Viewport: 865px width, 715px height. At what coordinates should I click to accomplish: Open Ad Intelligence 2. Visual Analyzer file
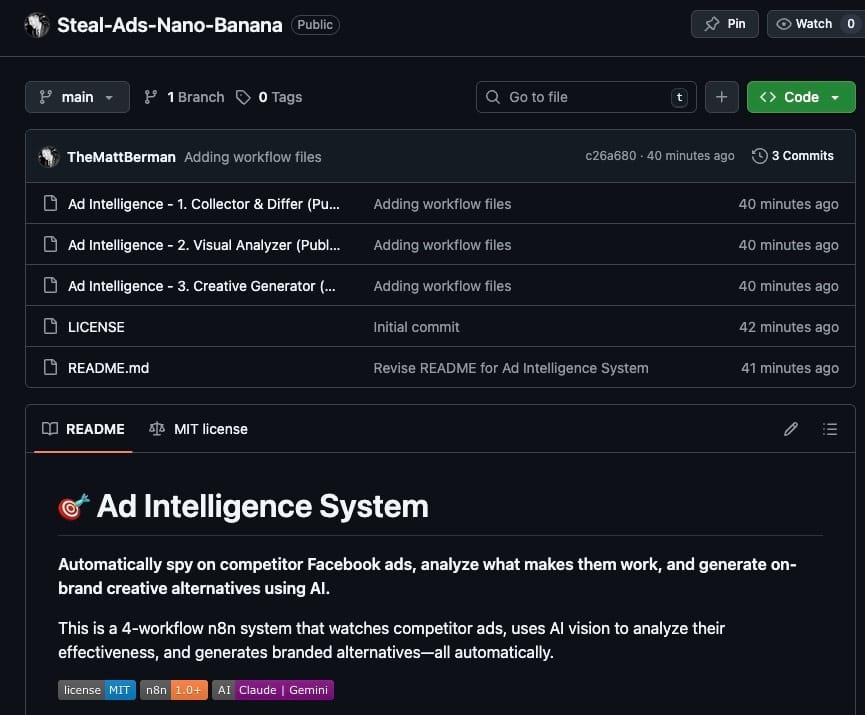pyautogui.click(x=204, y=245)
